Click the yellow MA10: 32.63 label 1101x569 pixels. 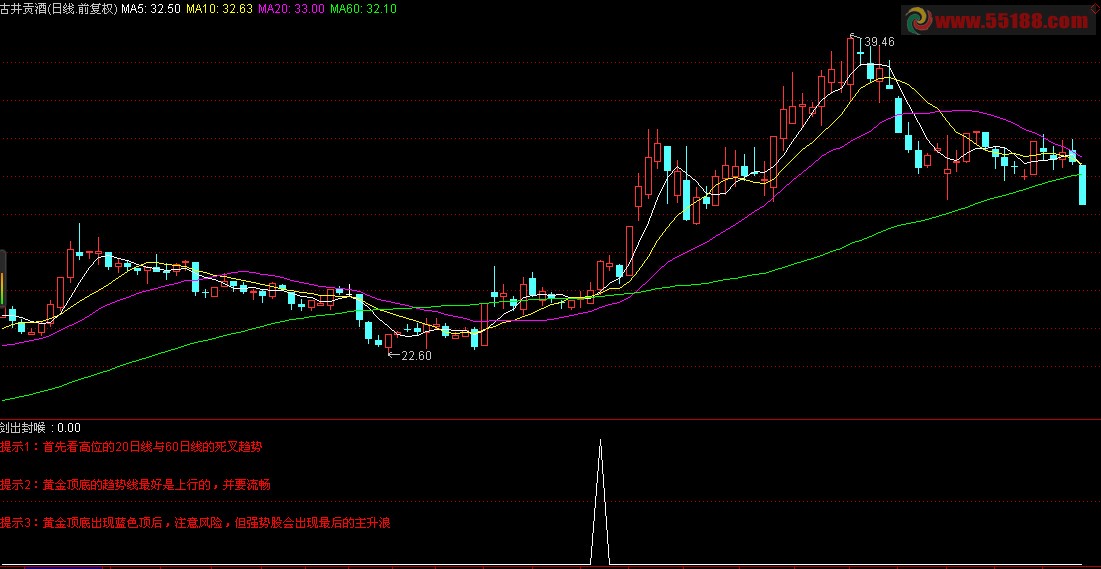pyautogui.click(x=220, y=8)
